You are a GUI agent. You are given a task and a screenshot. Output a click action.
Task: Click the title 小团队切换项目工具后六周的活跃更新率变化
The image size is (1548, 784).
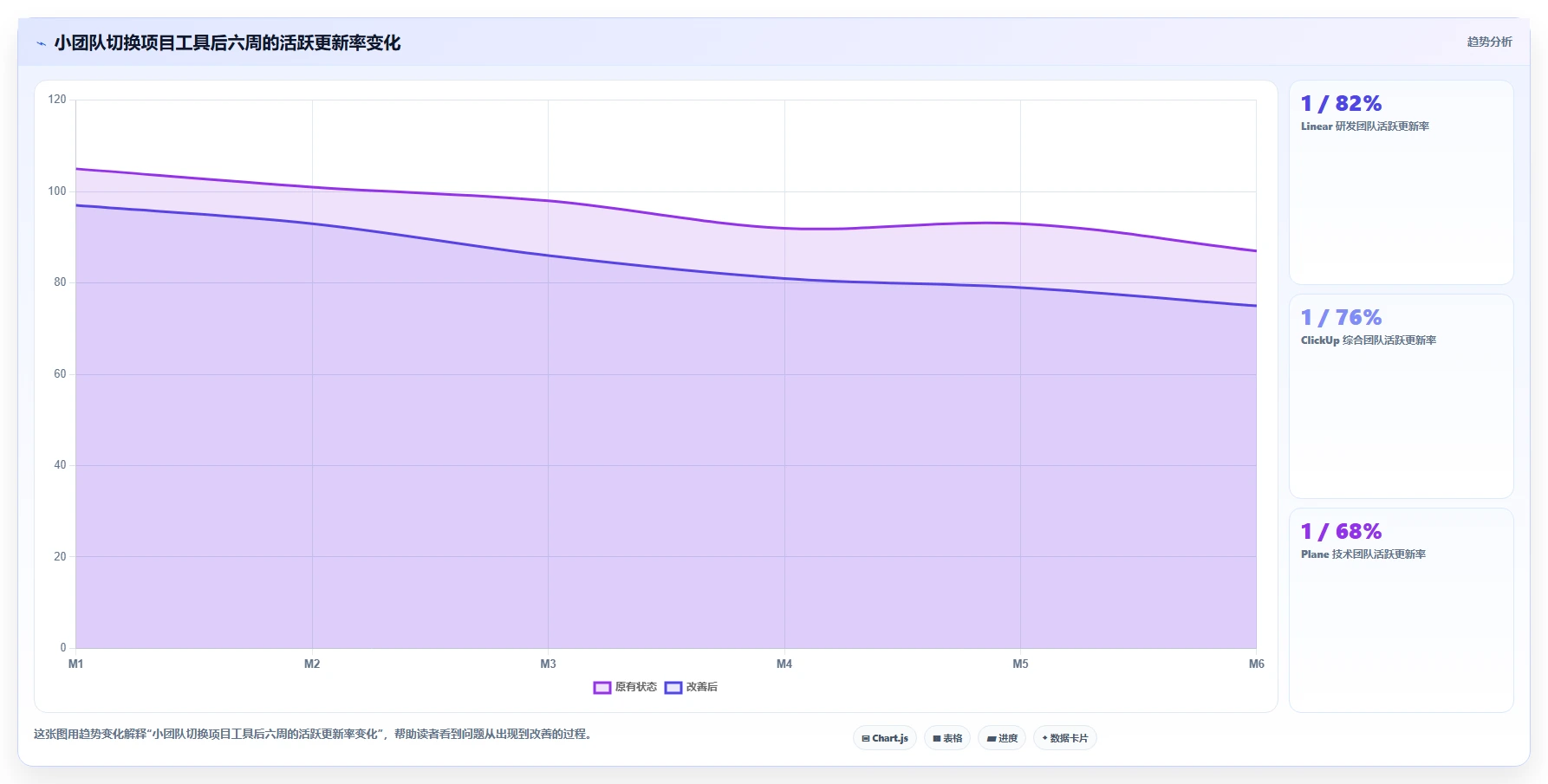(227, 42)
